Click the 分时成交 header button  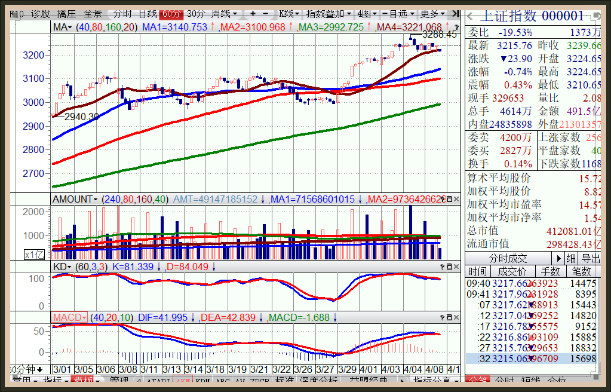[x=508, y=258]
